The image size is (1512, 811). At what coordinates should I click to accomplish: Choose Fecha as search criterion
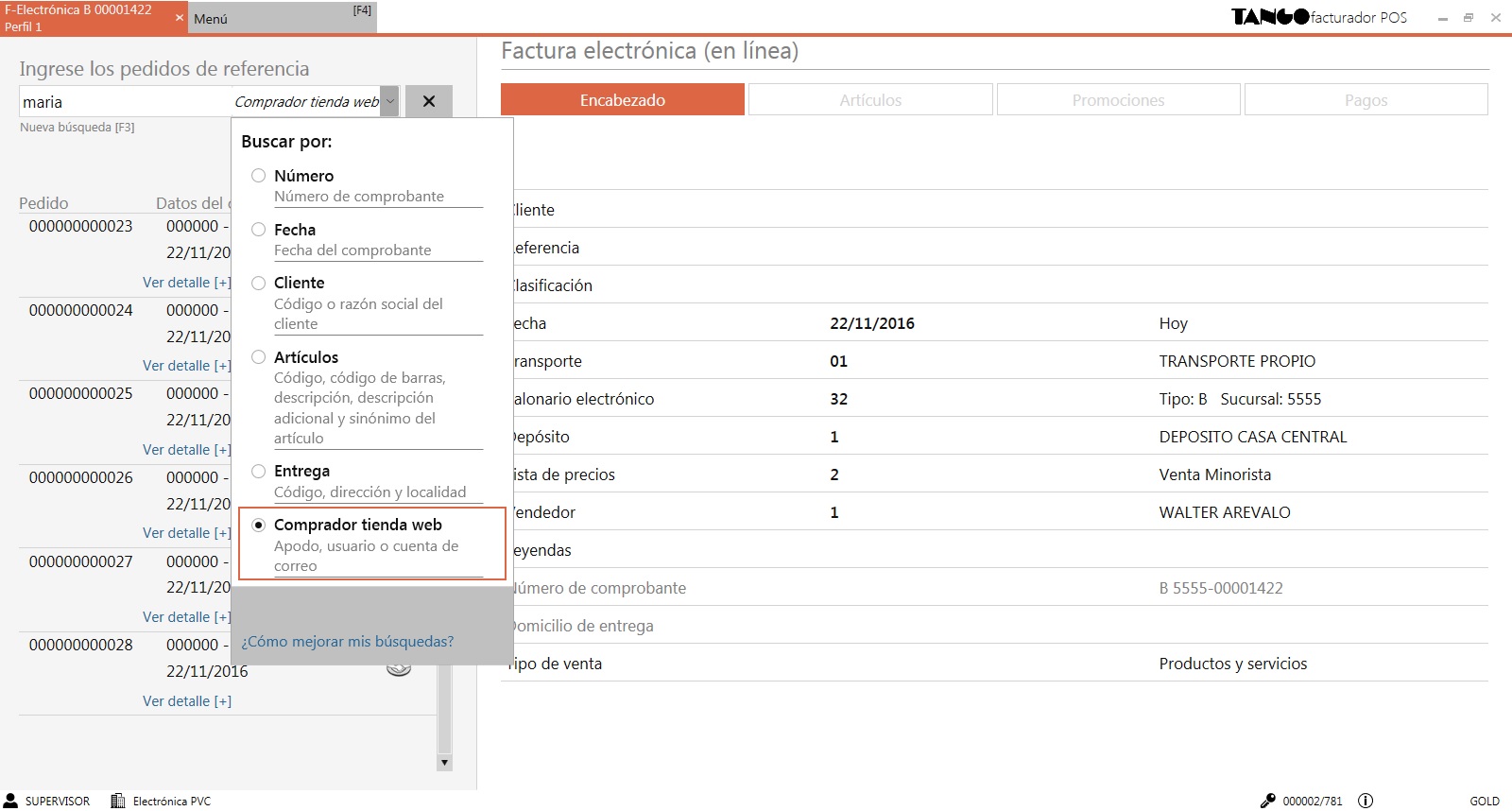point(258,230)
